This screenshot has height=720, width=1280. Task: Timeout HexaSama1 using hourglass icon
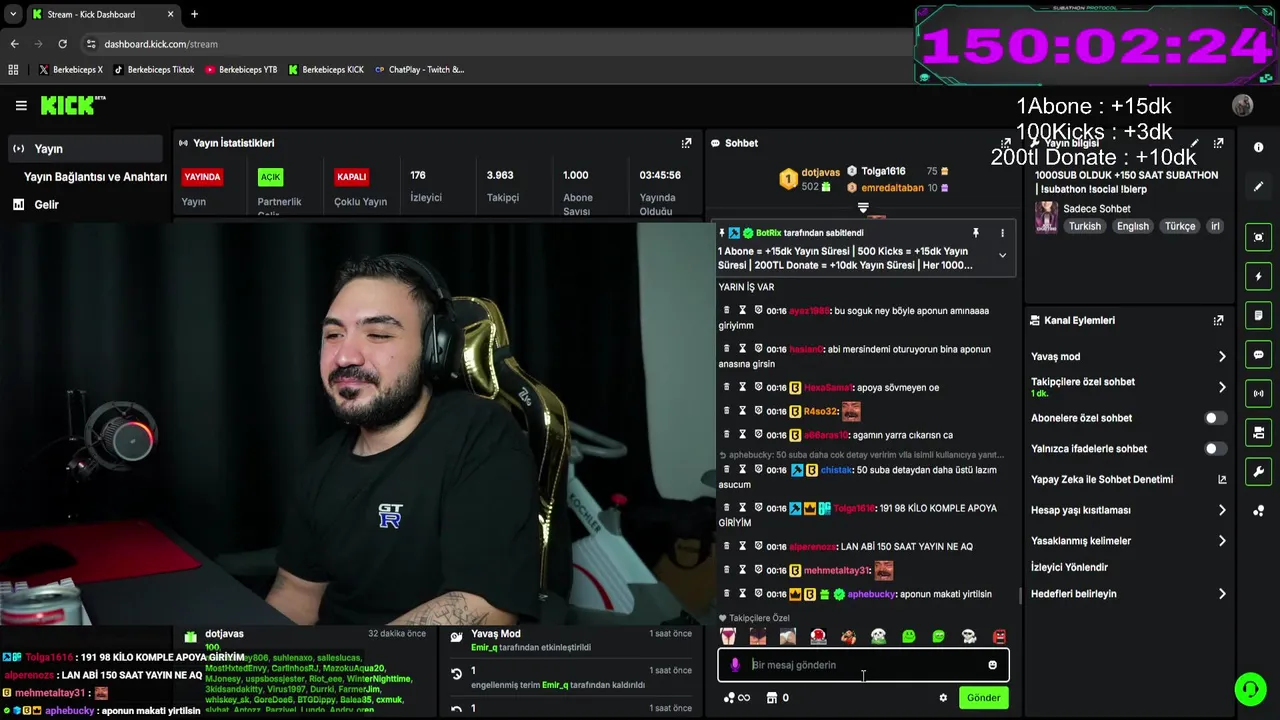[742, 387]
